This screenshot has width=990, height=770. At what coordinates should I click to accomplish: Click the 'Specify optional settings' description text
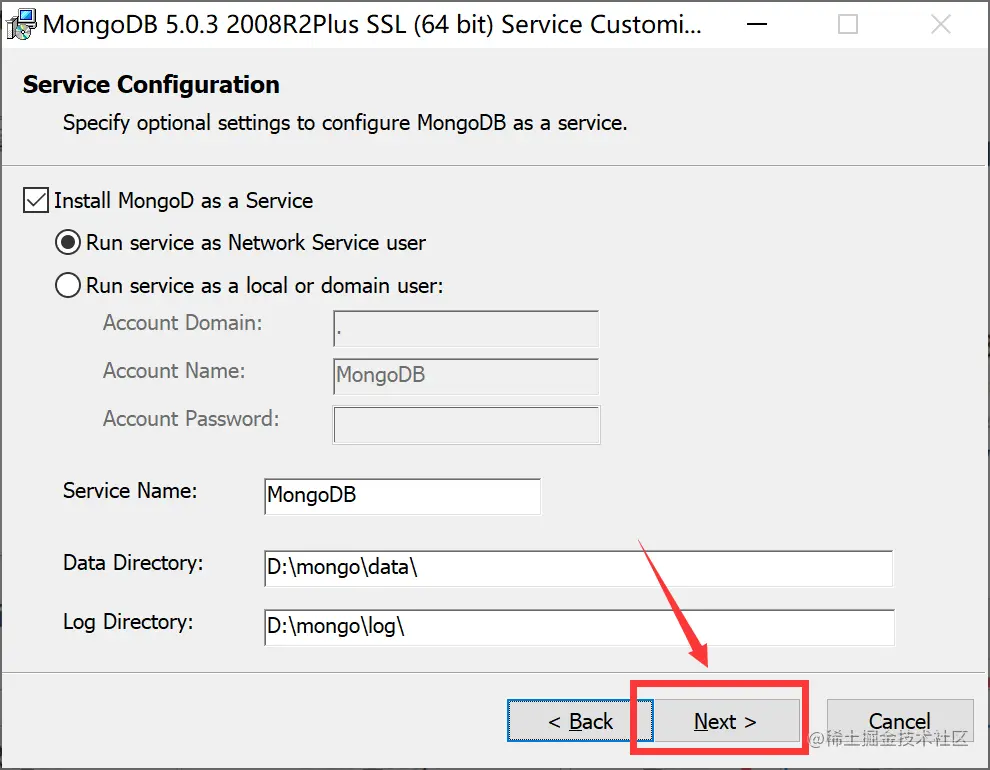(345, 122)
